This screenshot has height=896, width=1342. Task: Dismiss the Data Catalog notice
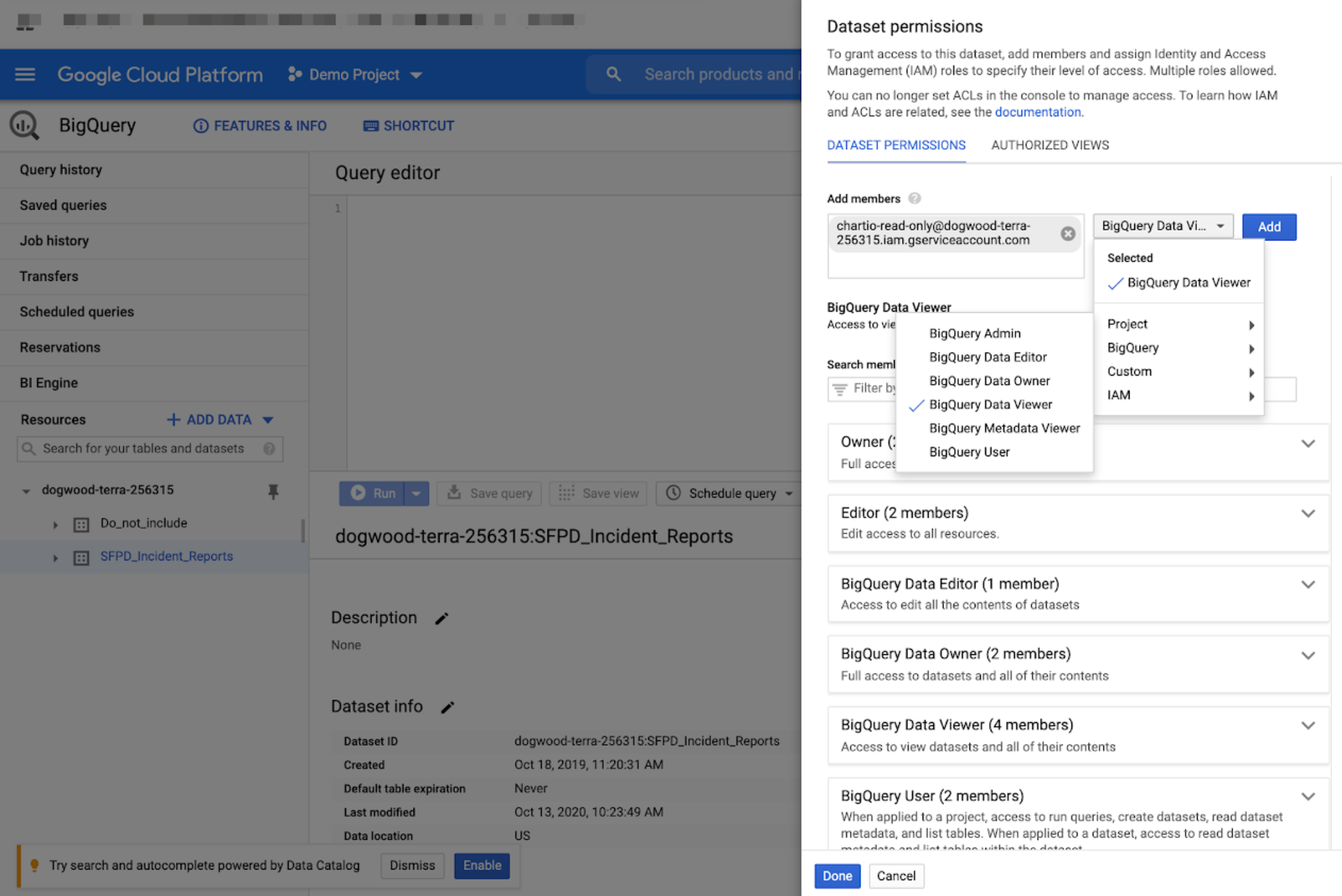pos(412,866)
